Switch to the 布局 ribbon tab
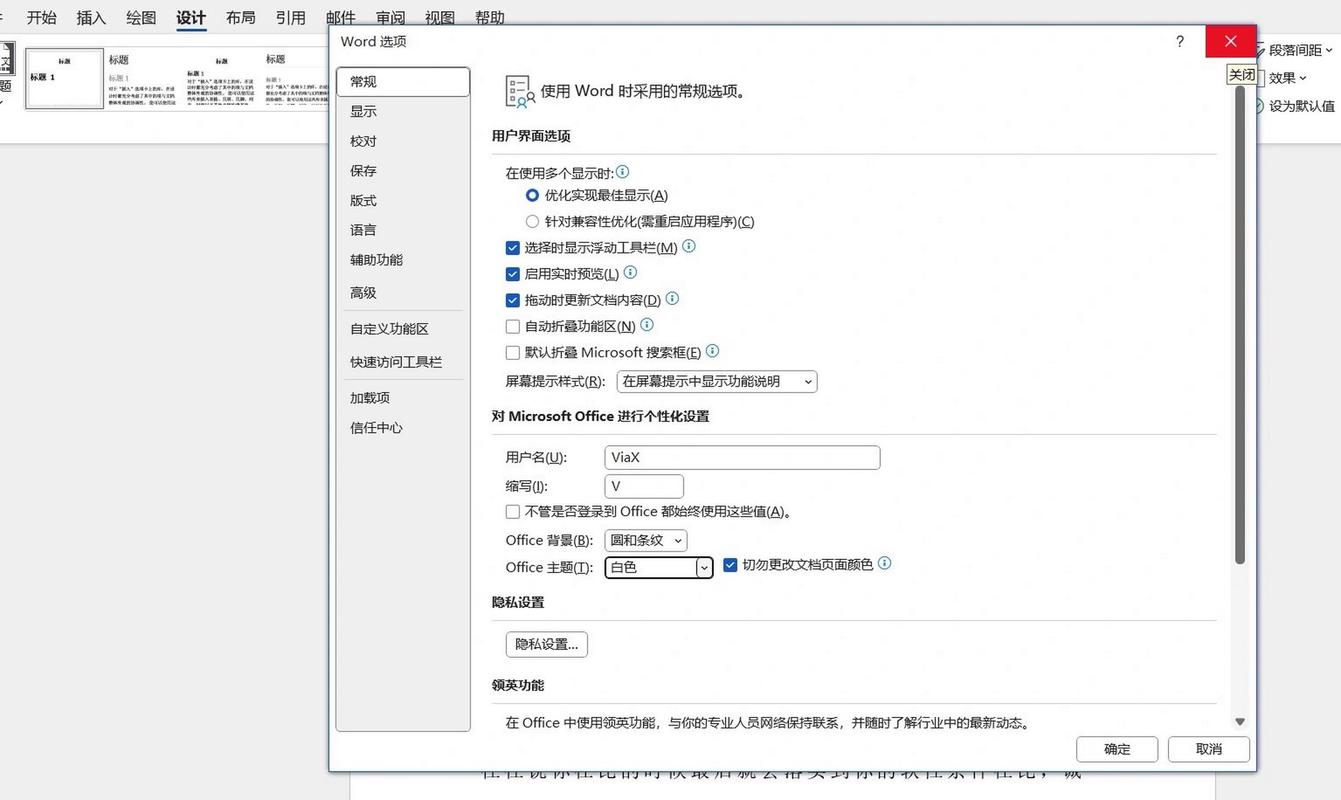The width and height of the screenshot is (1341, 800). (240, 17)
